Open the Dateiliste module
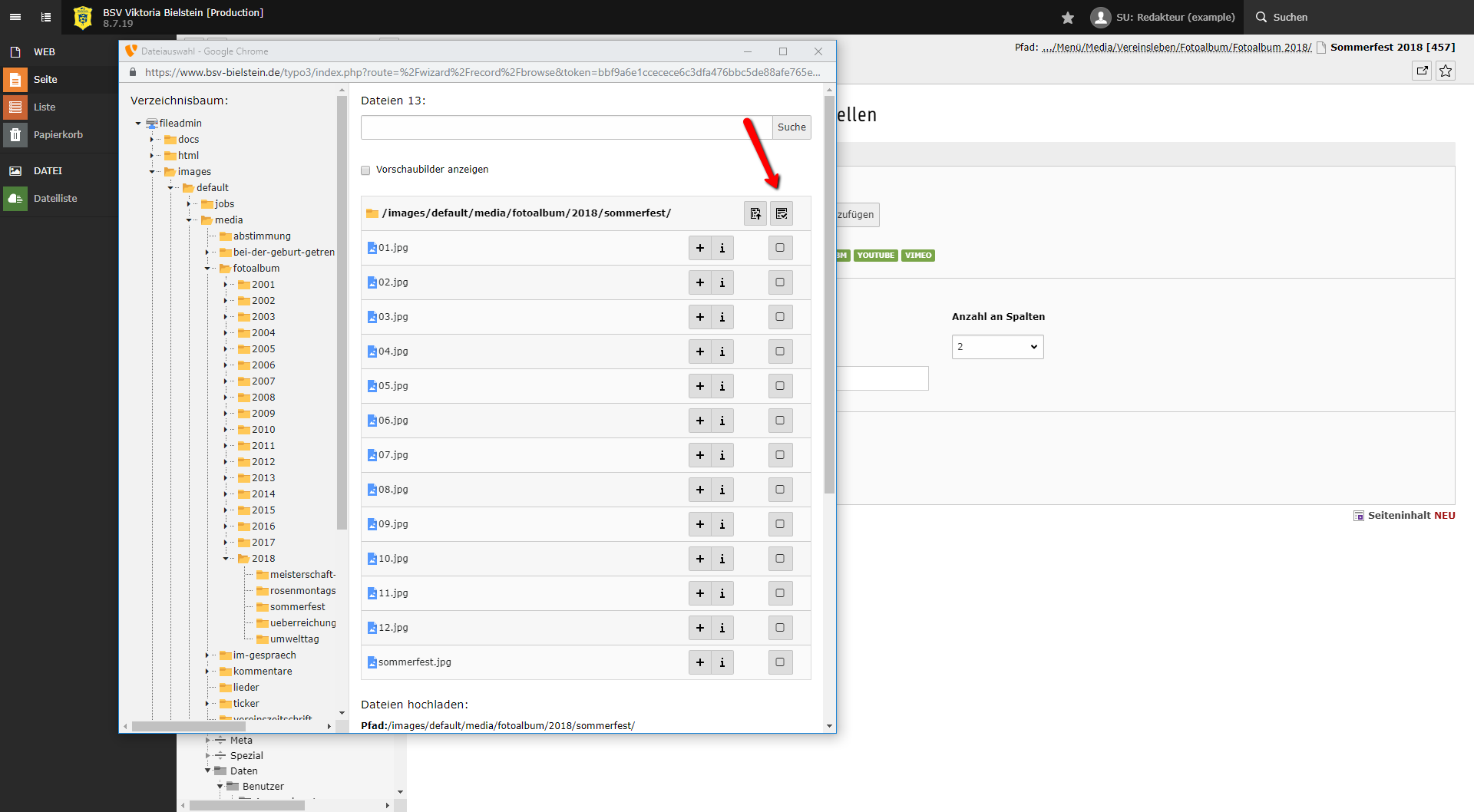Image resolution: width=1474 pixels, height=812 pixels. click(x=55, y=198)
